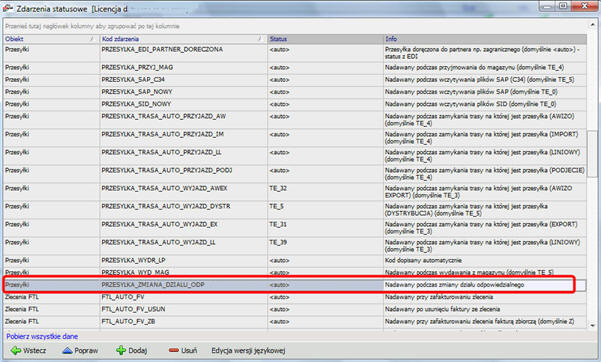The image size is (601, 362).
Task: Click the app icon in the title bar
Action: click(x=8, y=8)
